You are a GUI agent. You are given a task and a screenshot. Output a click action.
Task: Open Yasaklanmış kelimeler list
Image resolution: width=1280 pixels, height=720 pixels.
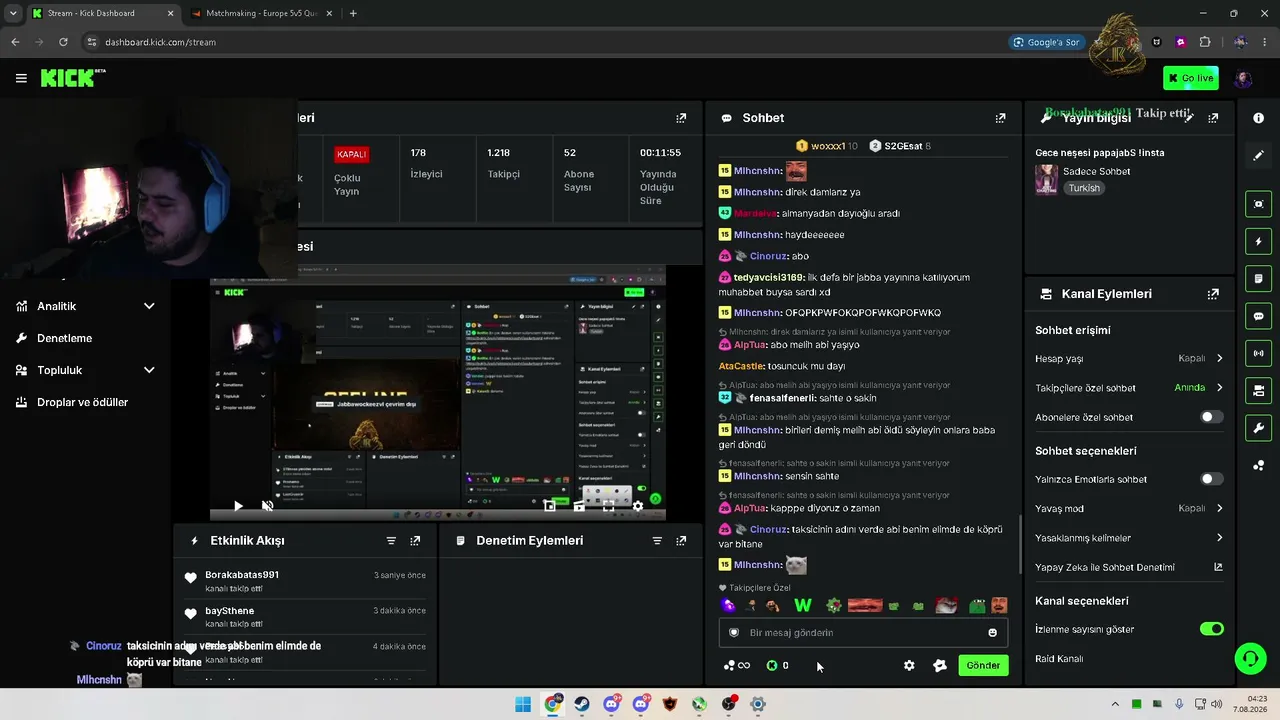click(x=1129, y=538)
